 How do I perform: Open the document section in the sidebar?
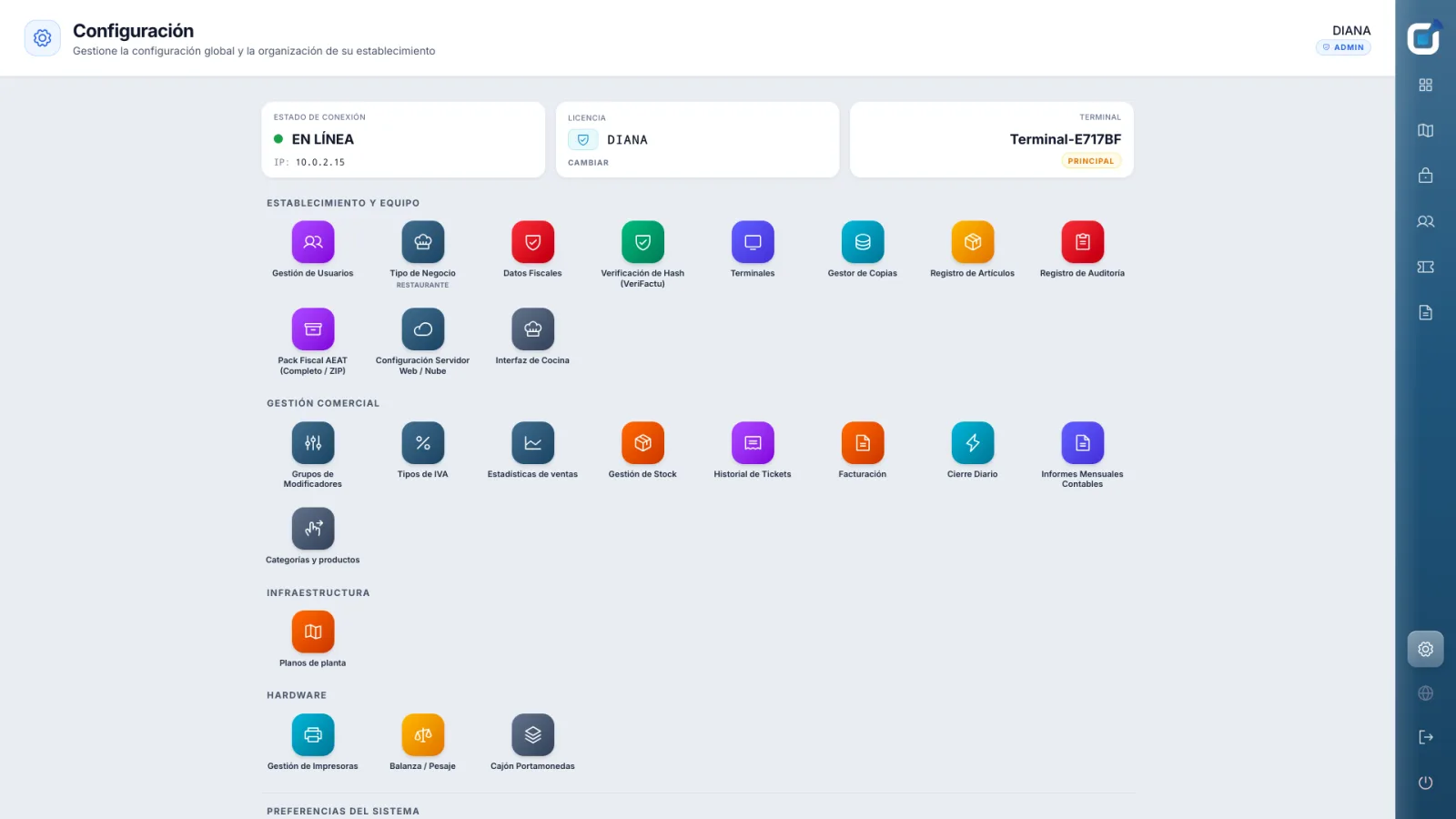pyautogui.click(x=1426, y=312)
